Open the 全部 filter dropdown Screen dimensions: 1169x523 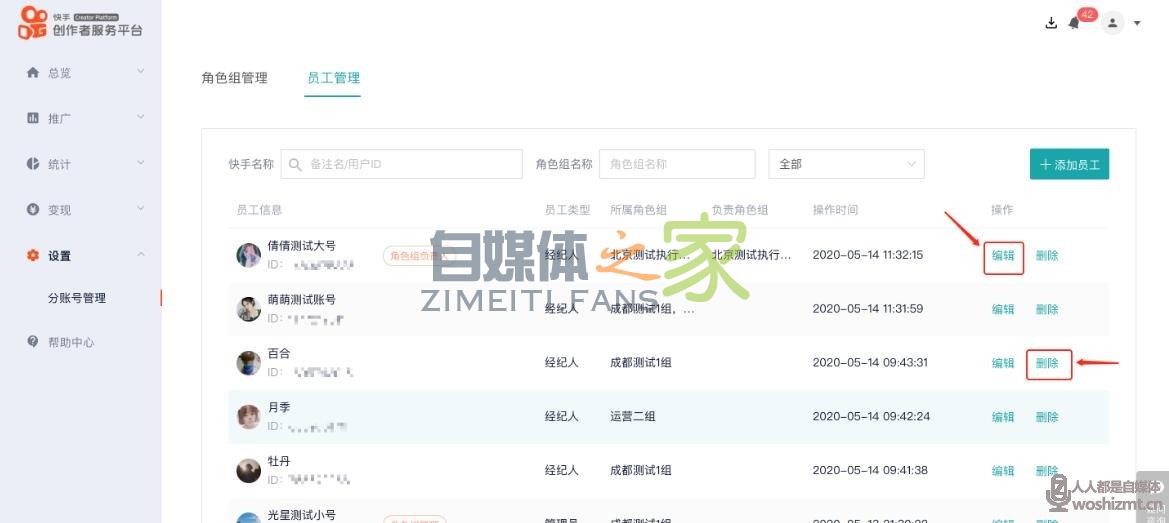(x=845, y=164)
